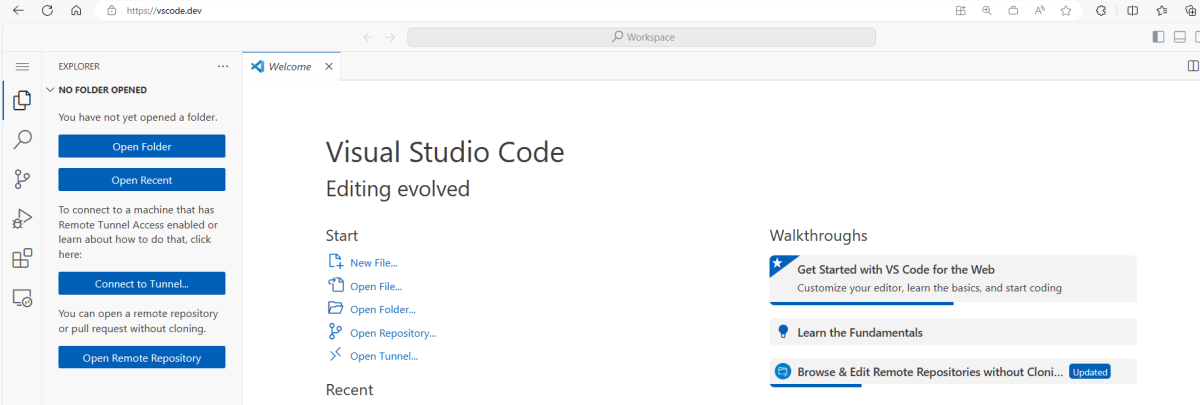Switch to the Welcome tab
The height and width of the screenshot is (405, 1200).
tap(292, 66)
